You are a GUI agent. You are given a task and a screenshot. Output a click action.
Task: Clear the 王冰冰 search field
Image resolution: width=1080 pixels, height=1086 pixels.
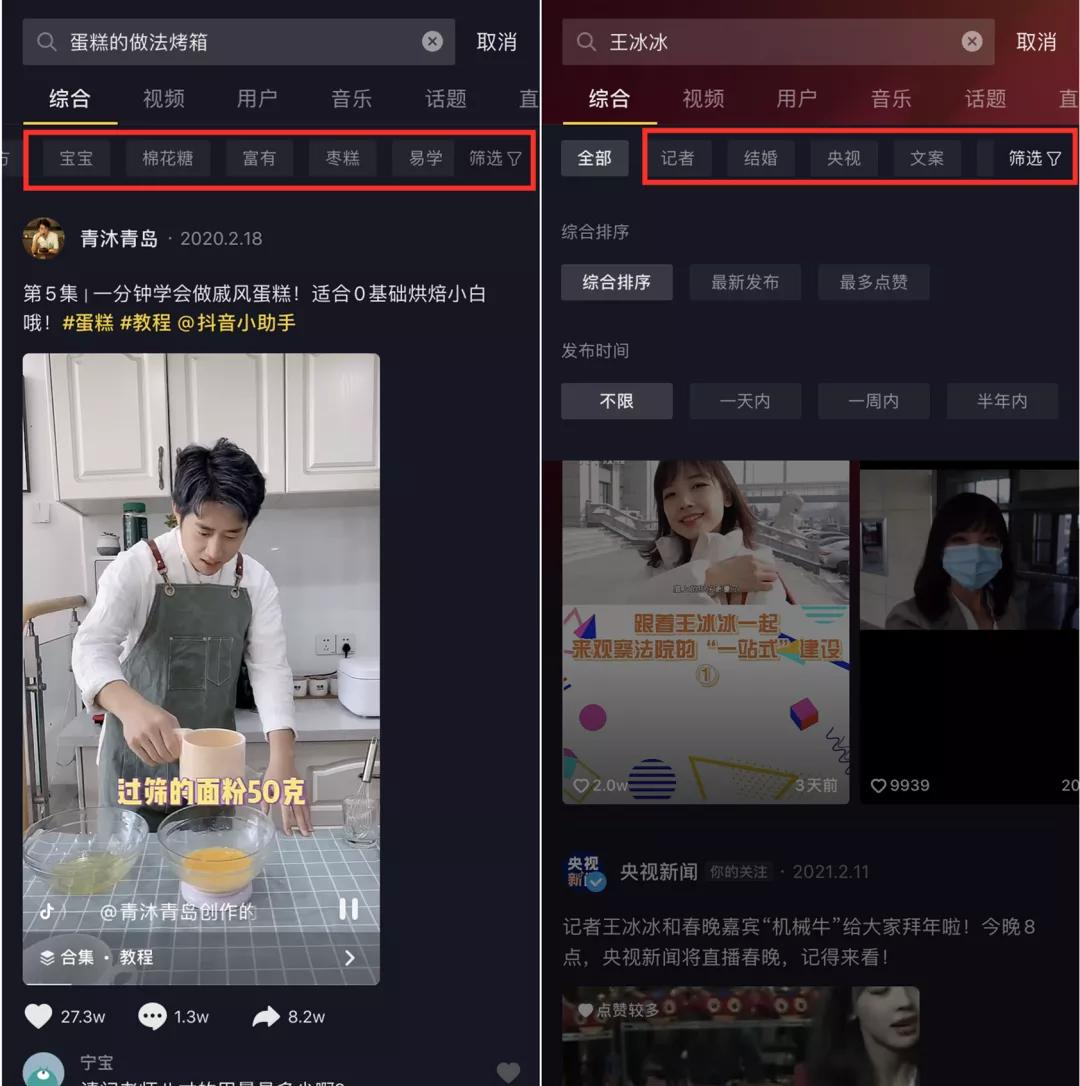pyautogui.click(x=972, y=42)
